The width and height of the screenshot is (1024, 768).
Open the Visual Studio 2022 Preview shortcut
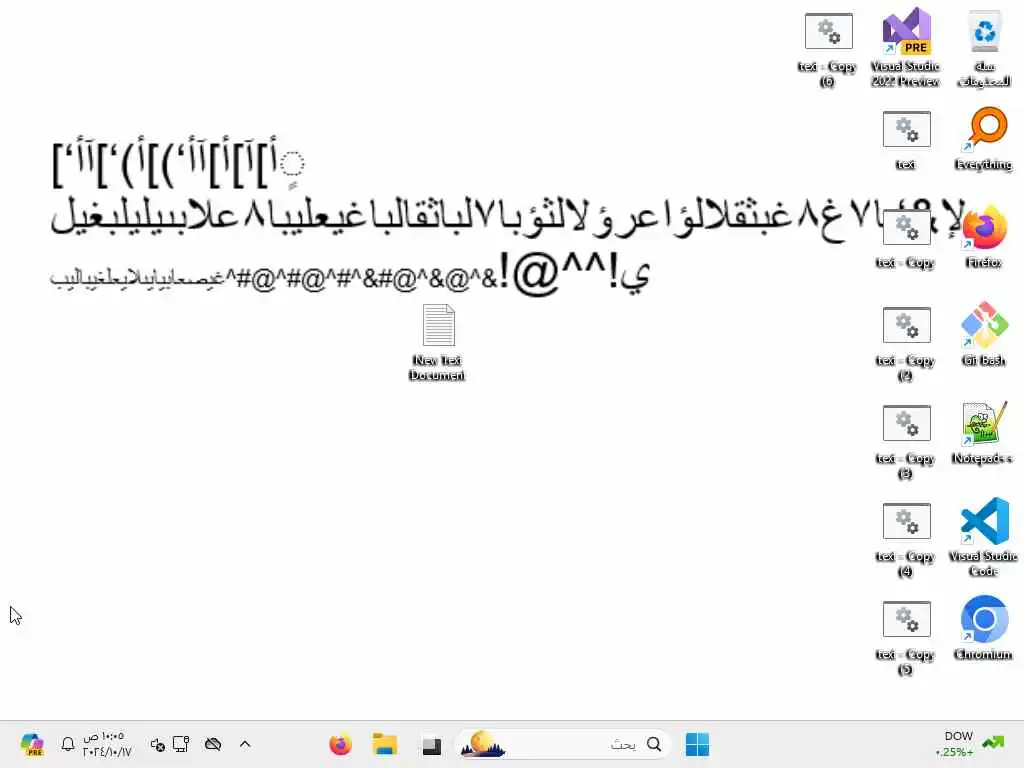point(906,47)
